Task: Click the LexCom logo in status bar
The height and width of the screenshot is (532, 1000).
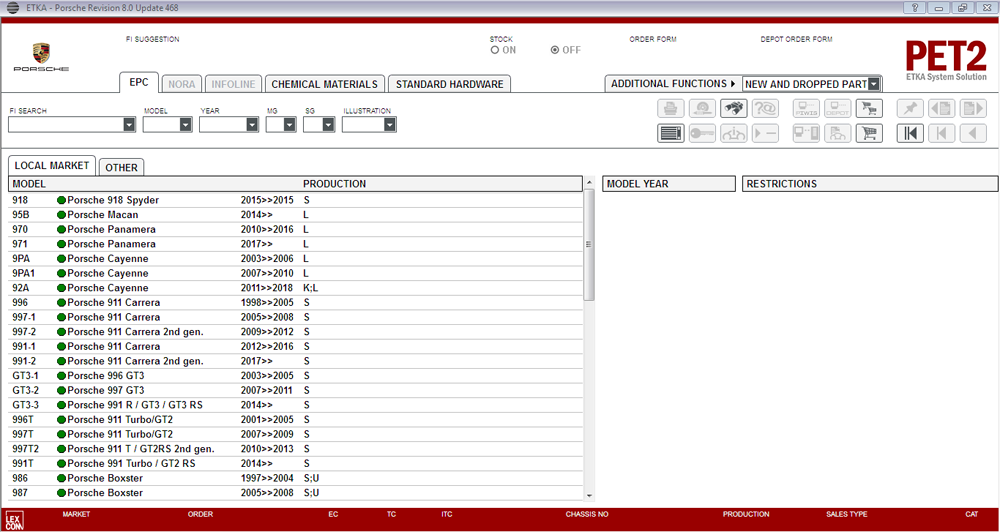Action: [x=14, y=519]
